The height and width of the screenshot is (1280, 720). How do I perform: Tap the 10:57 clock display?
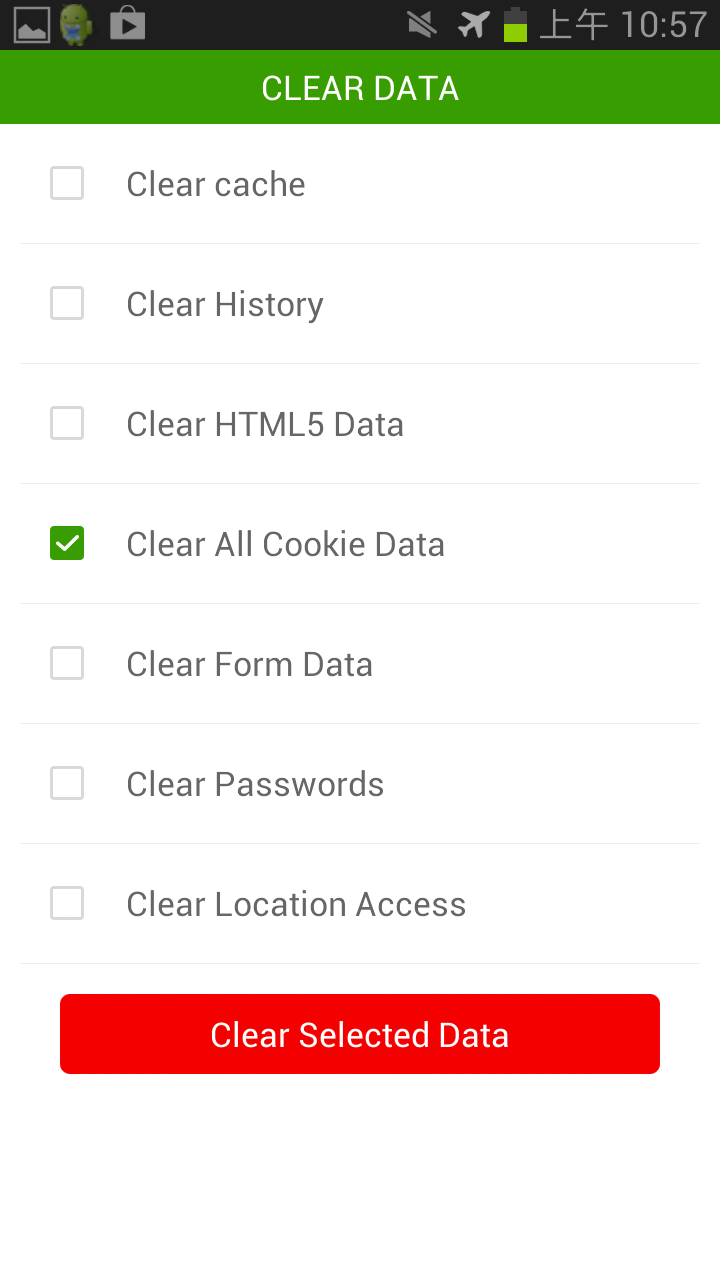click(663, 25)
